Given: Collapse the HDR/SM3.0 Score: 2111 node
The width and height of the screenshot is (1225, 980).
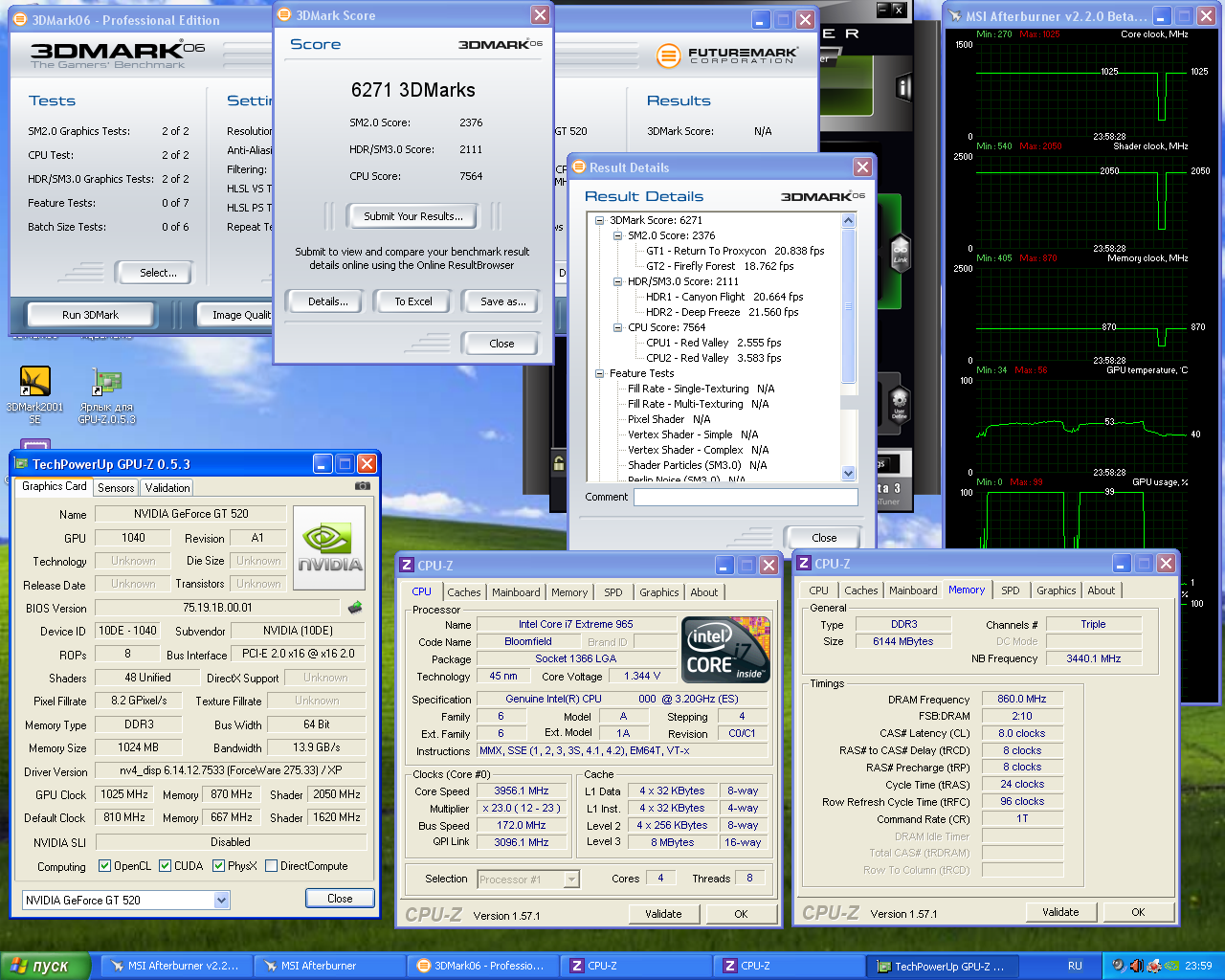Looking at the screenshot, I should [x=617, y=281].
